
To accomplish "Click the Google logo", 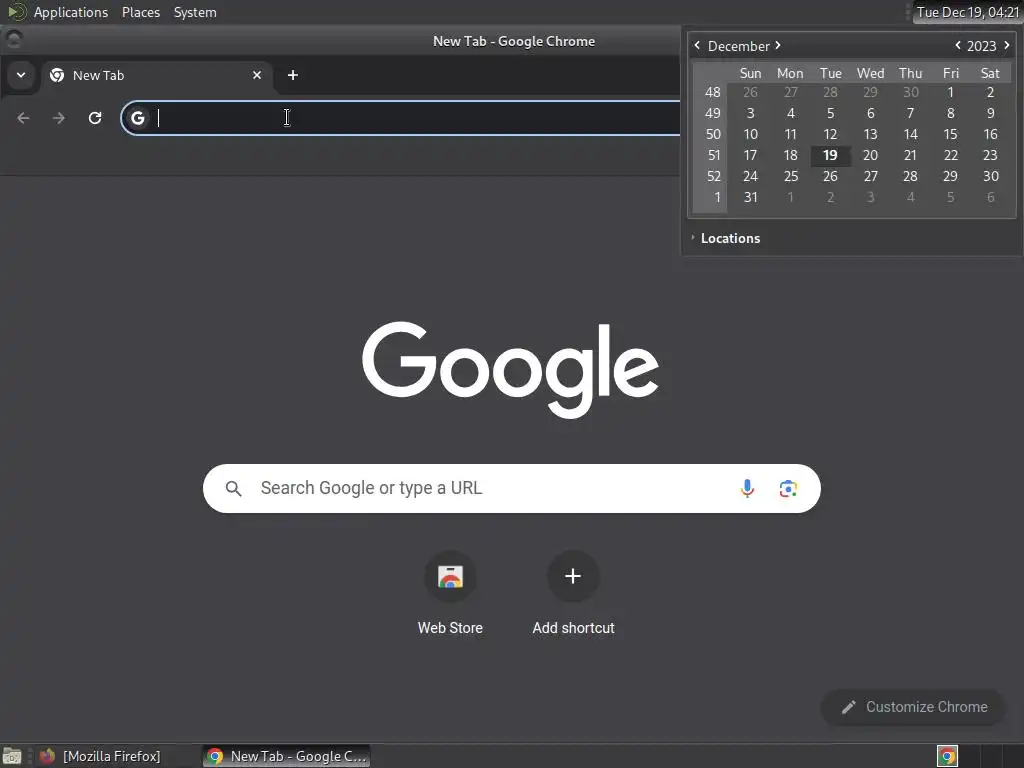I will point(510,369).
